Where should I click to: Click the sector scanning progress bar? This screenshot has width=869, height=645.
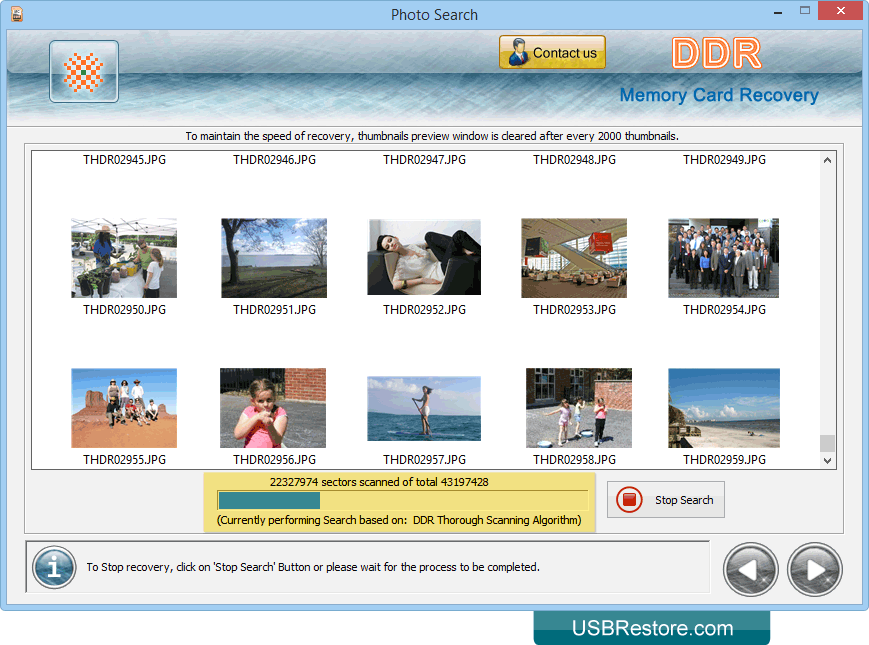402,500
